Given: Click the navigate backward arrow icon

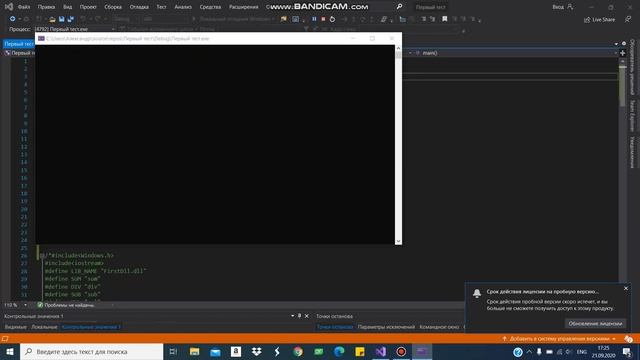Looking at the screenshot, I should tap(13, 19).
